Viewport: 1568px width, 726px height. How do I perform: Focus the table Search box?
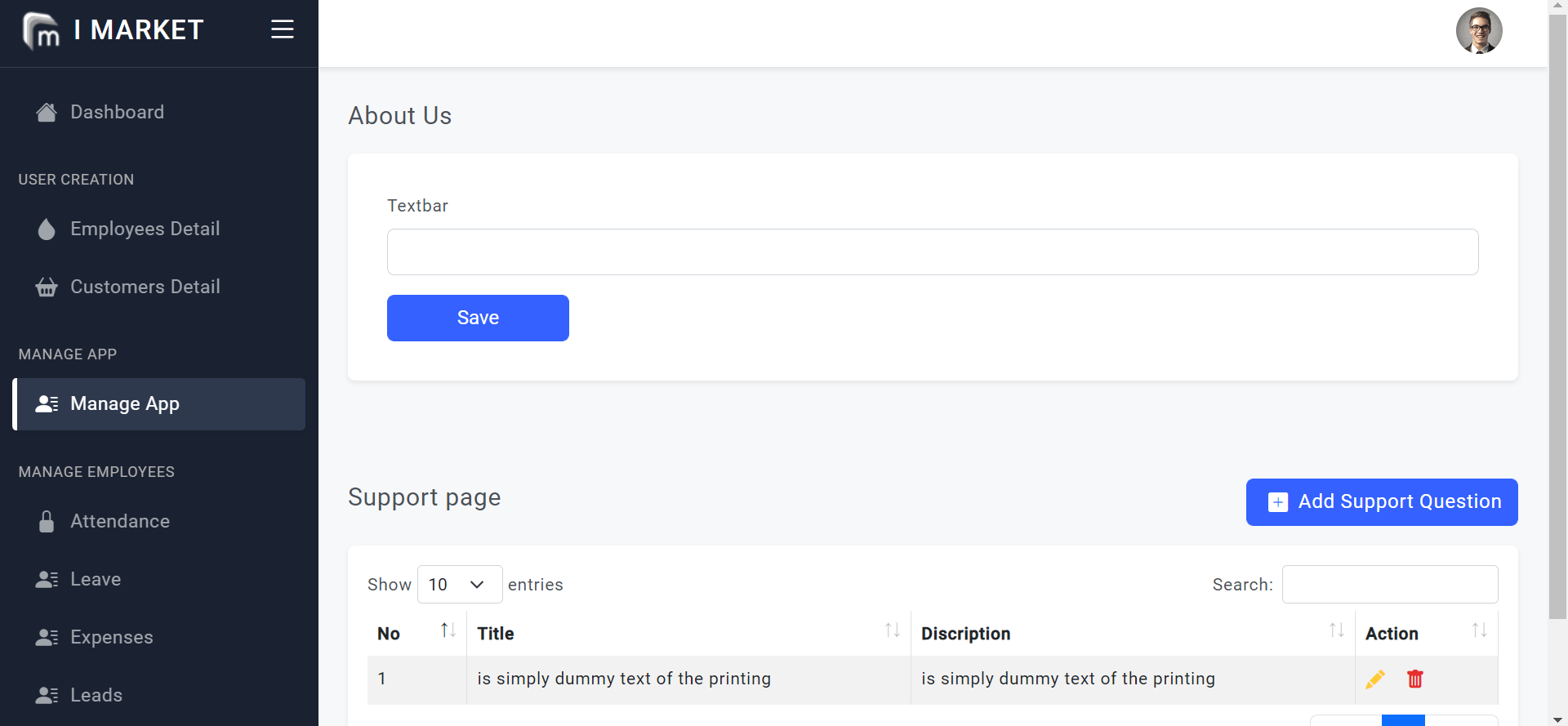coord(1389,585)
